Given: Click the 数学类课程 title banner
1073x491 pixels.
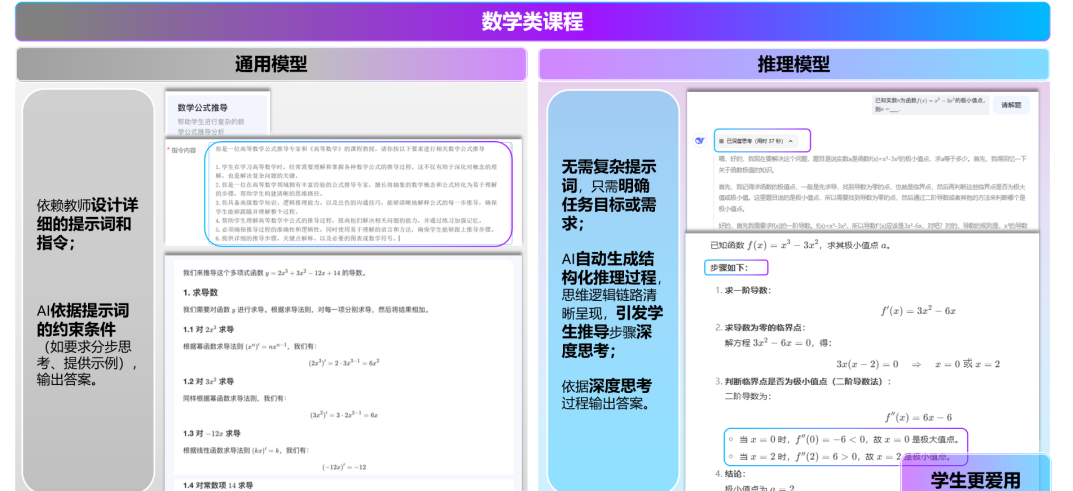Looking at the screenshot, I should [x=532, y=21].
